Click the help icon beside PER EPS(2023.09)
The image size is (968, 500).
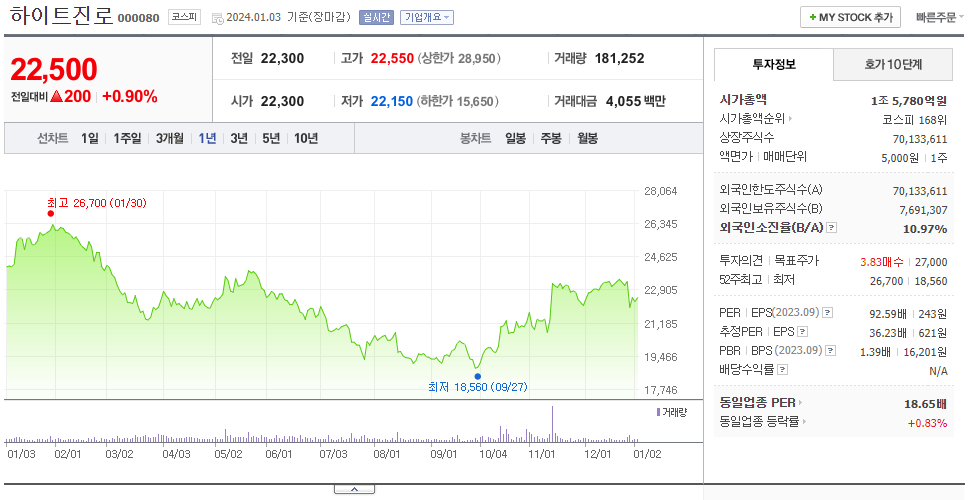pyautogui.click(x=828, y=313)
